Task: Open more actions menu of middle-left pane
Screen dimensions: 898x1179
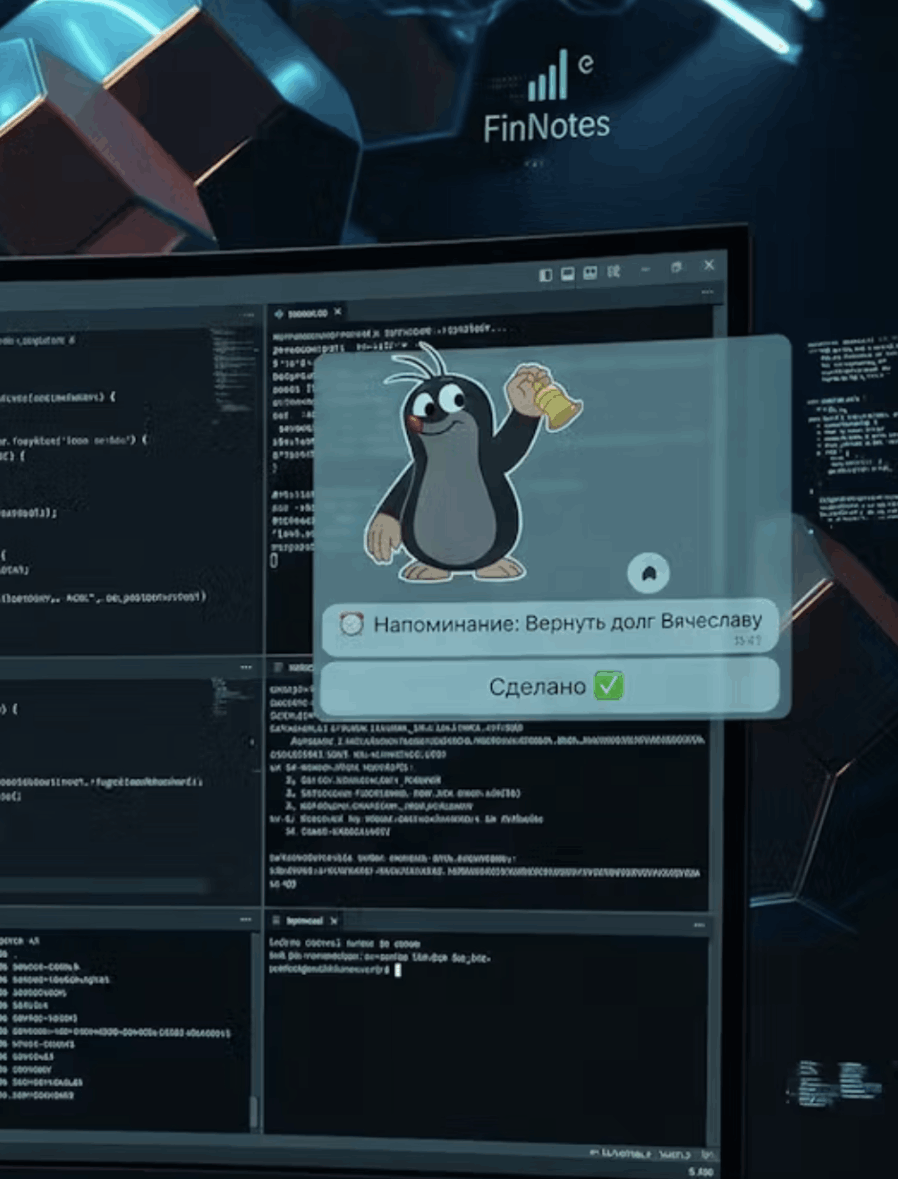Action: [246, 667]
